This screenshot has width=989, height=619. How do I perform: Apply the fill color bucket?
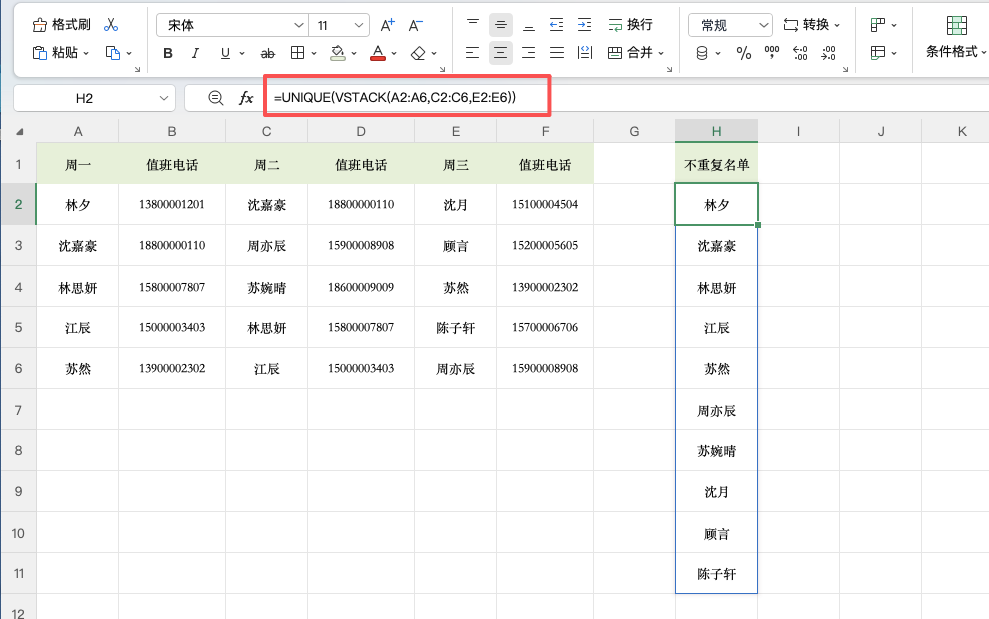point(338,53)
